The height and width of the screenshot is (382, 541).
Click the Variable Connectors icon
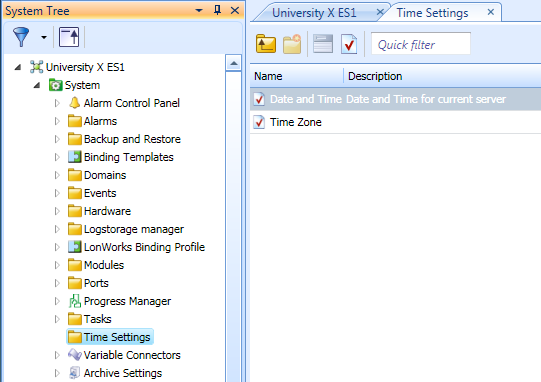75,355
